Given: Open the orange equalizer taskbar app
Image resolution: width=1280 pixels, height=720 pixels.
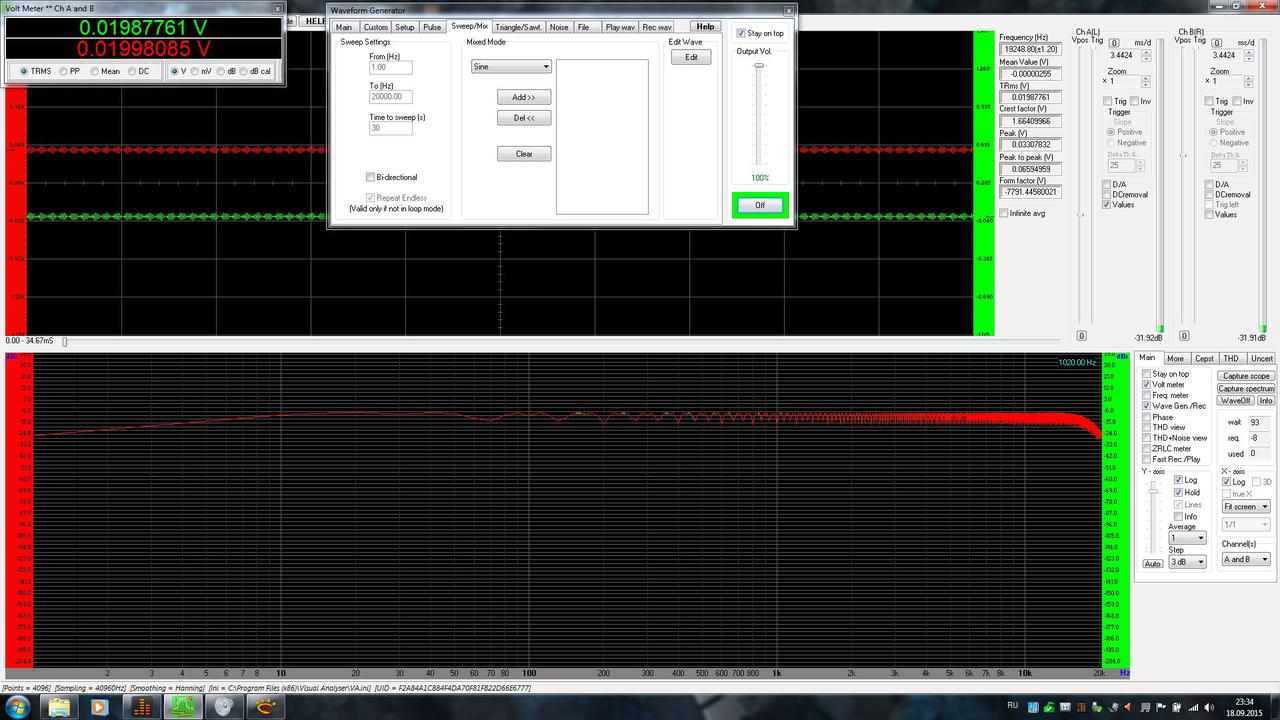Looking at the screenshot, I should coord(142,707).
